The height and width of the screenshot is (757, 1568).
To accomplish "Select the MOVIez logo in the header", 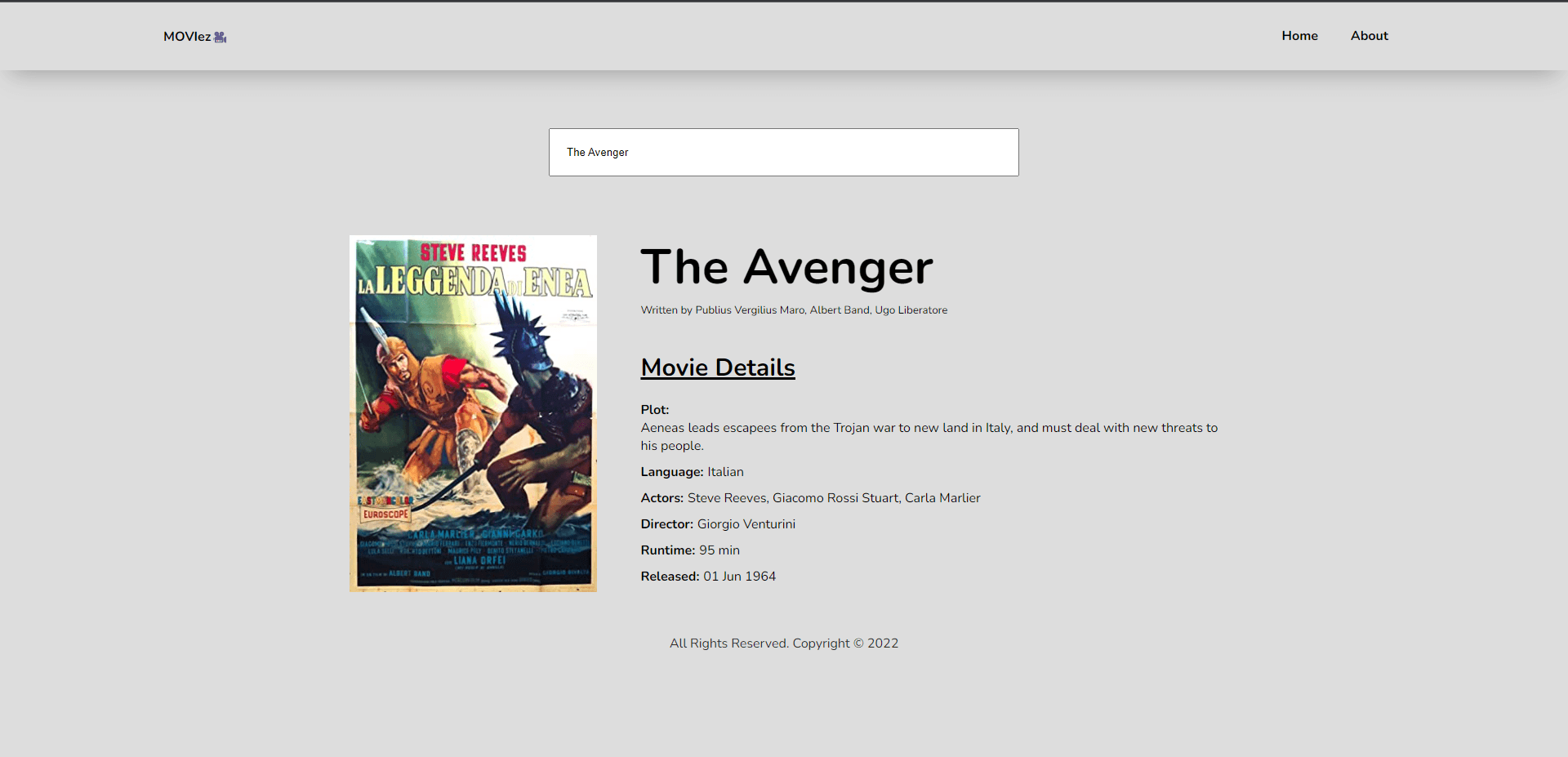I will tap(186, 36).
